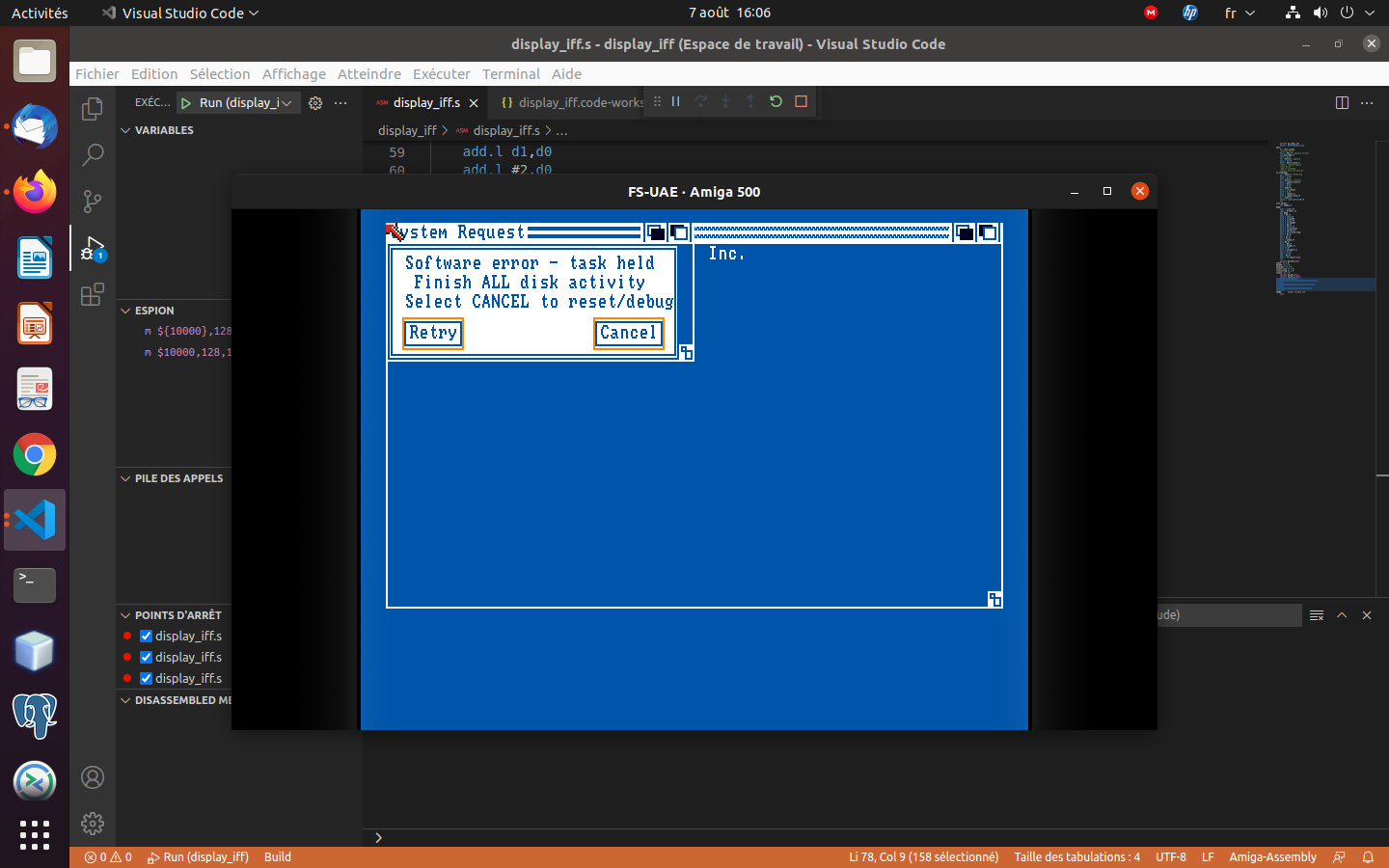Viewport: 1389px width, 868px height.
Task: Open the notifications bell in status bar
Action: click(1368, 856)
